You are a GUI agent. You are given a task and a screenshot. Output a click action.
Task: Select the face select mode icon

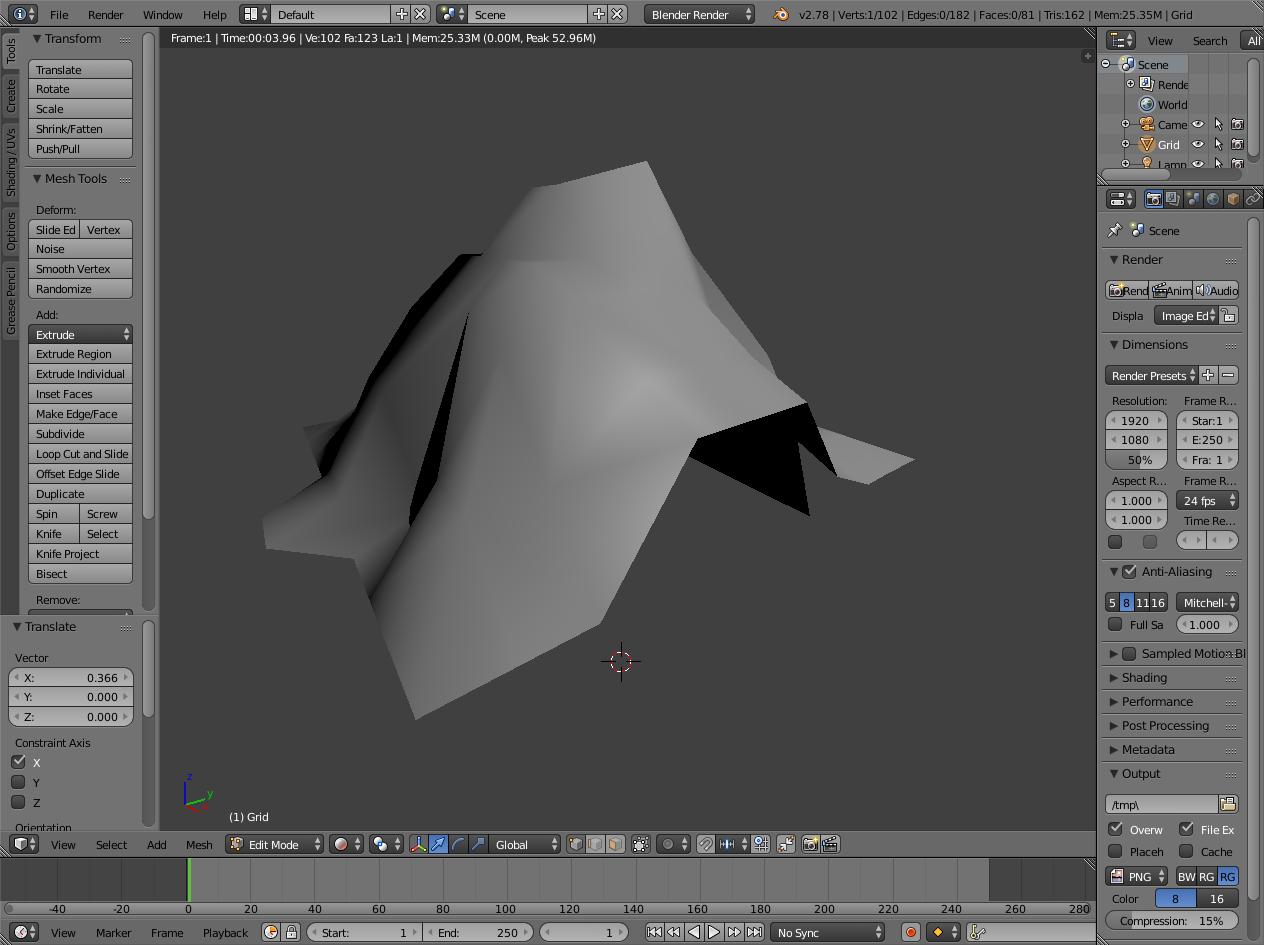615,844
